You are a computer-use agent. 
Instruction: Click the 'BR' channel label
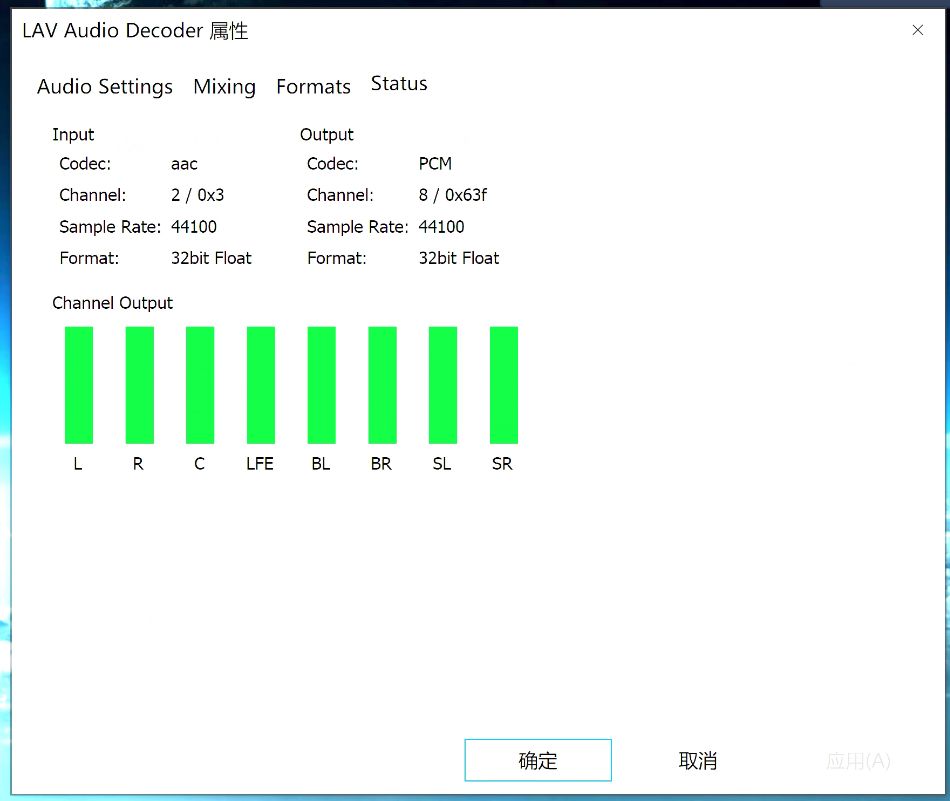[381, 464]
